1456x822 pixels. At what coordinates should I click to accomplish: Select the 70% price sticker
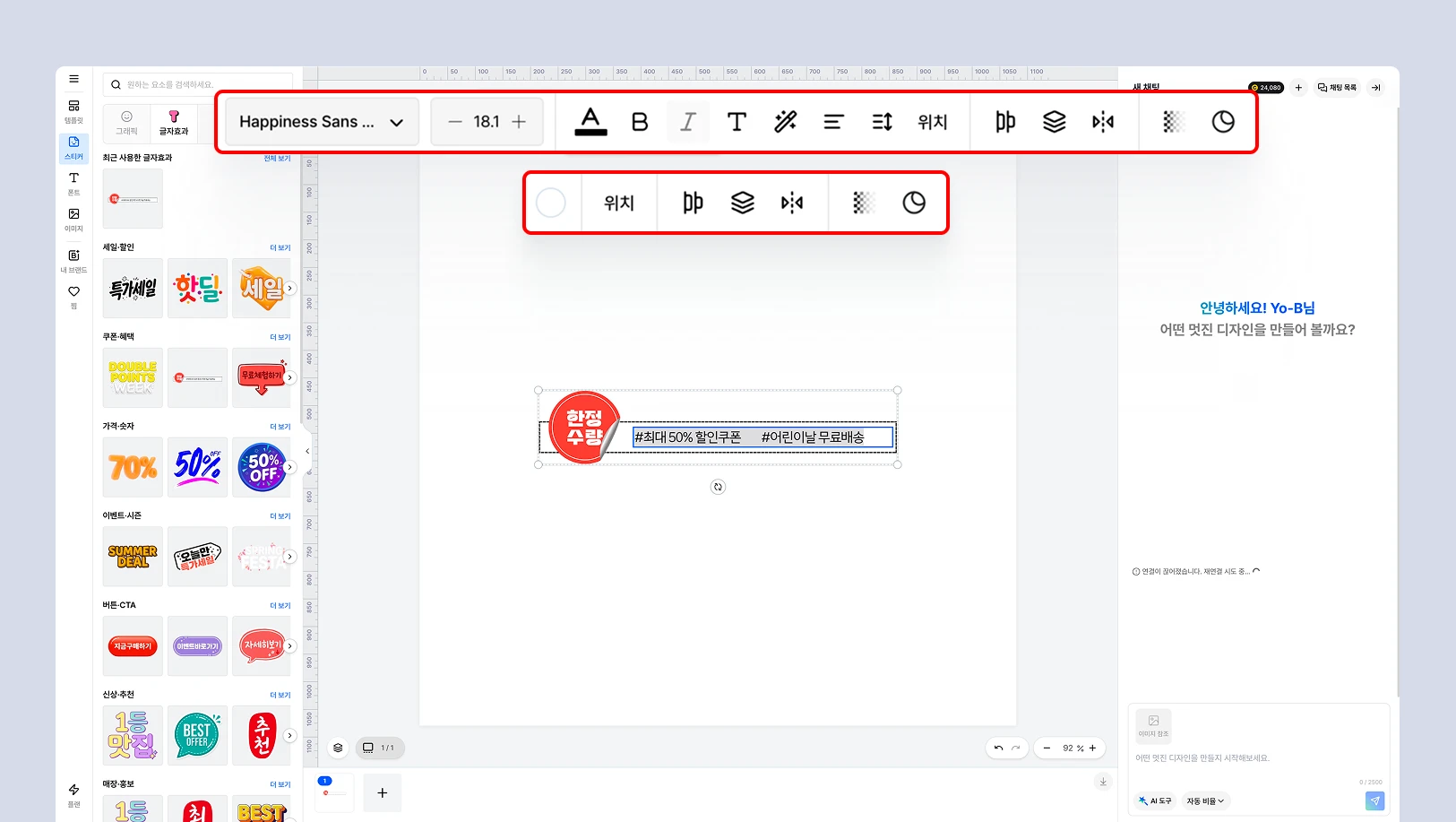[x=133, y=467]
